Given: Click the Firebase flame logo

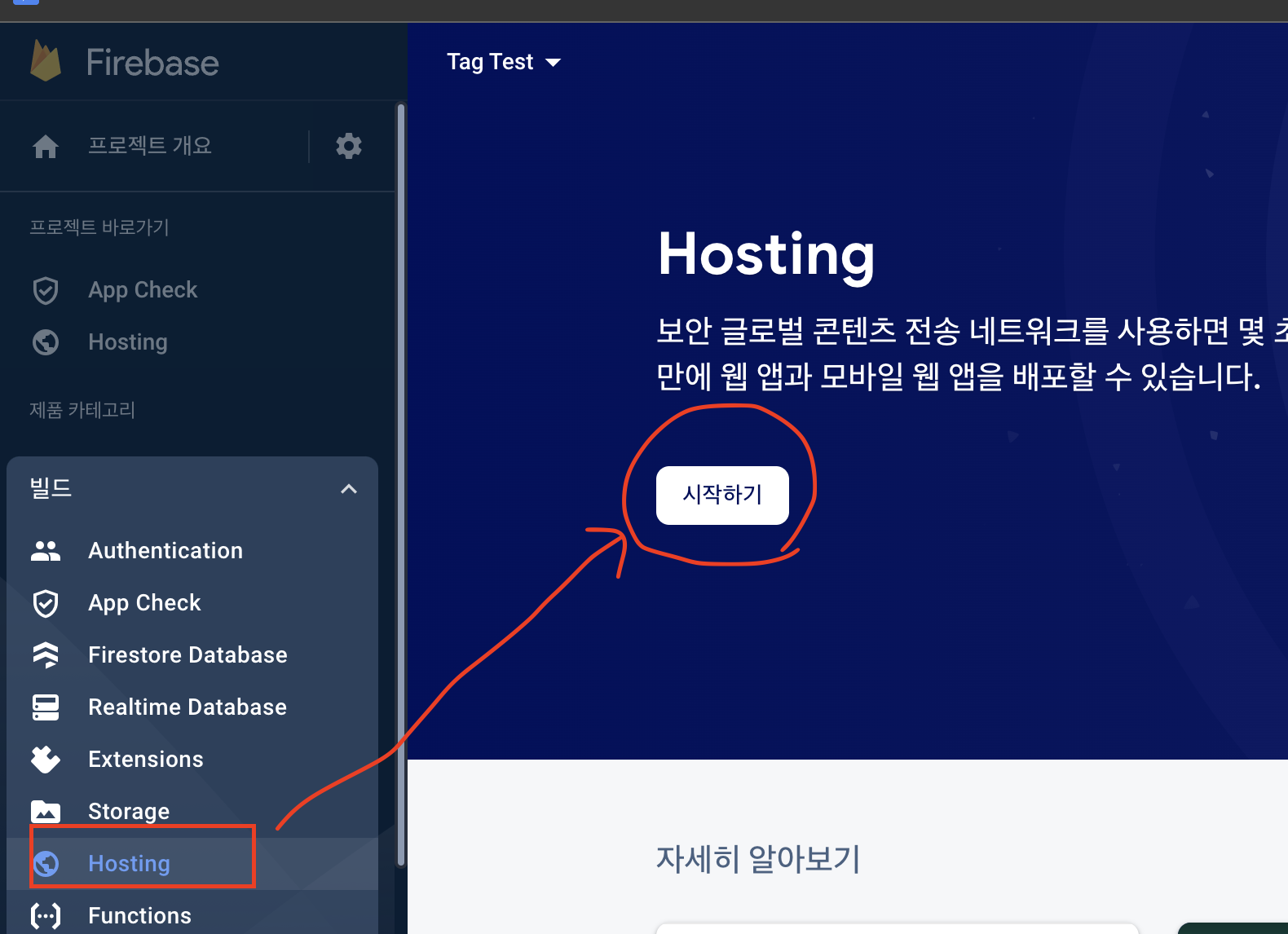Looking at the screenshot, I should pyautogui.click(x=46, y=61).
